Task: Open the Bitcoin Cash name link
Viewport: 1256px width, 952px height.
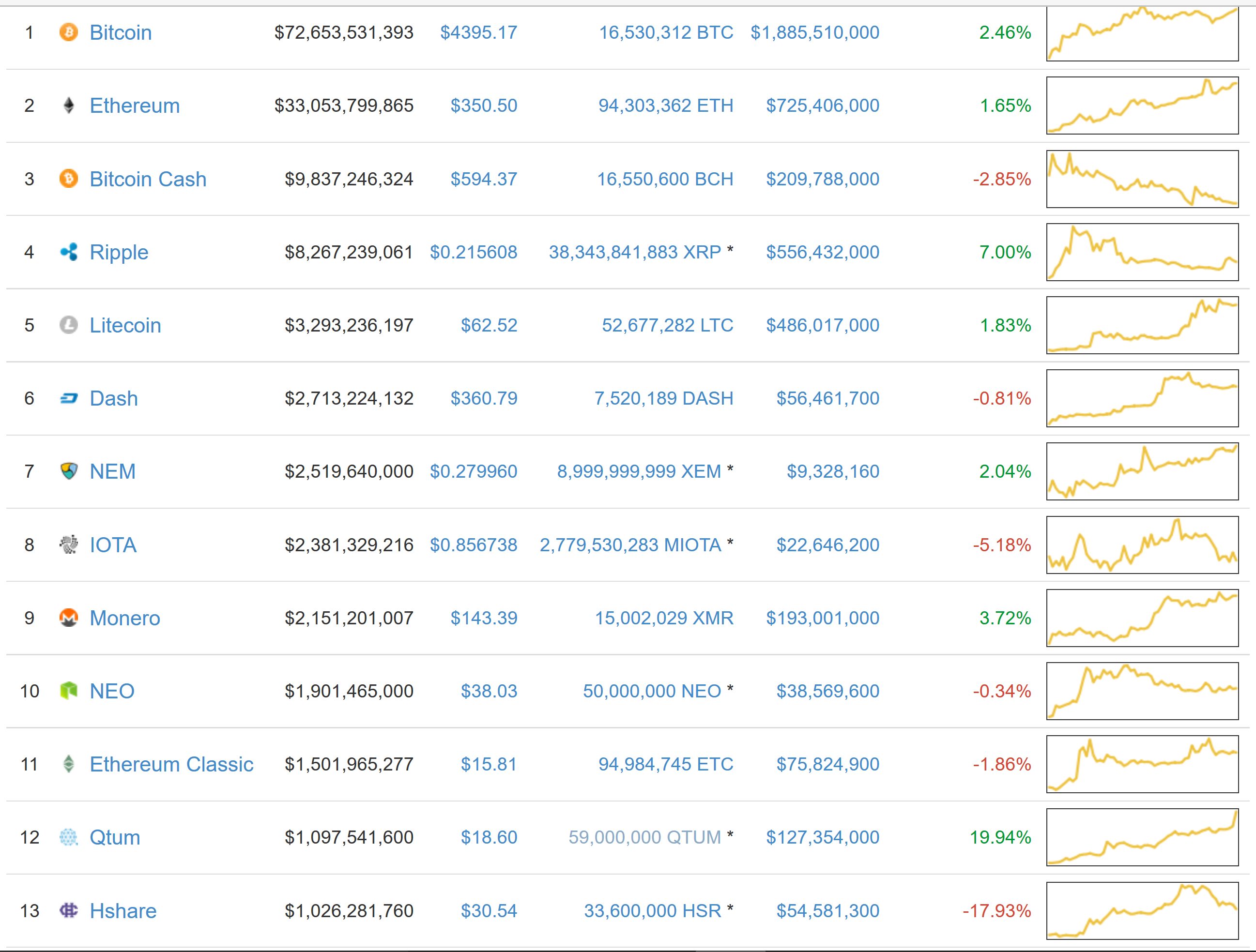Action: pos(148,179)
